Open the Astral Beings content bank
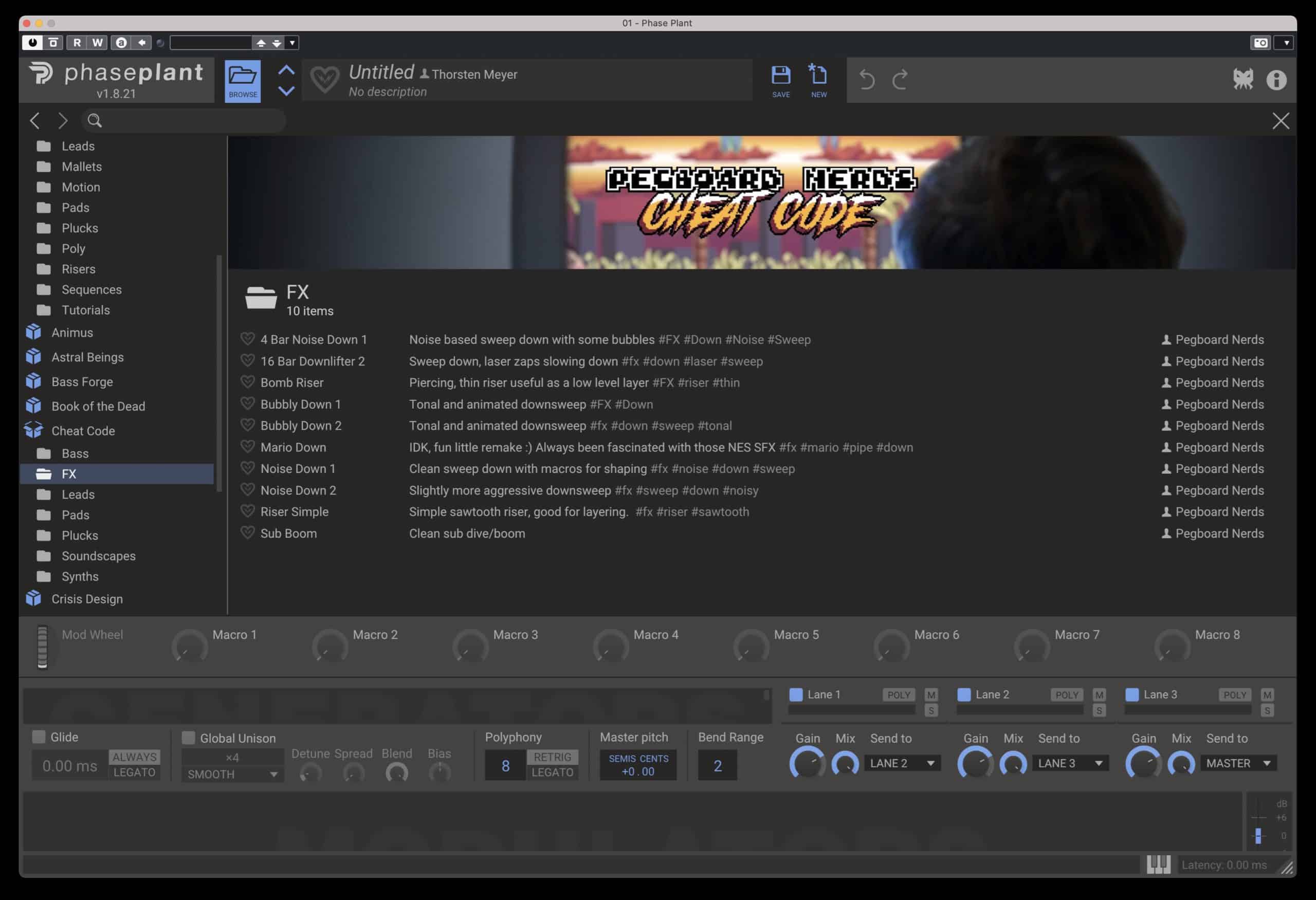 tap(87, 357)
